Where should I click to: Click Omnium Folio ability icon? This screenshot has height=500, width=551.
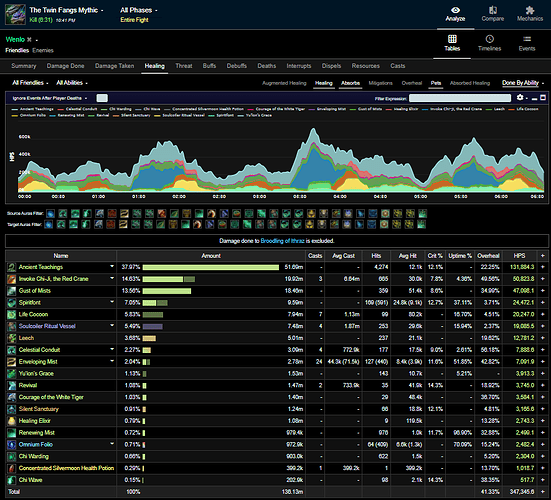(12, 444)
